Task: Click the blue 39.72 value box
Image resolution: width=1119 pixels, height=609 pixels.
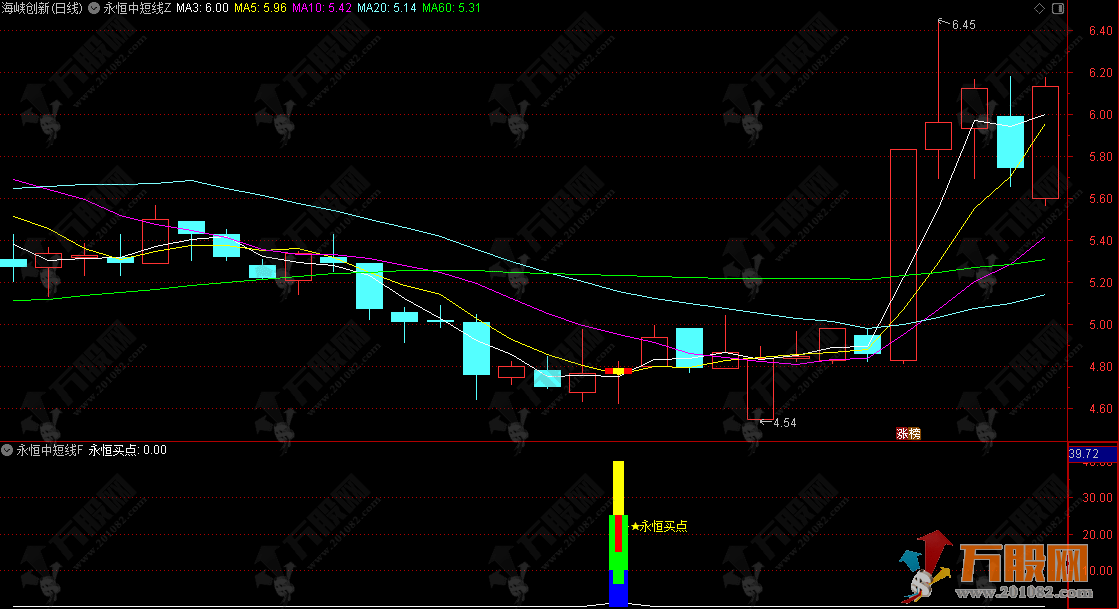Action: pyautogui.click(x=1093, y=454)
